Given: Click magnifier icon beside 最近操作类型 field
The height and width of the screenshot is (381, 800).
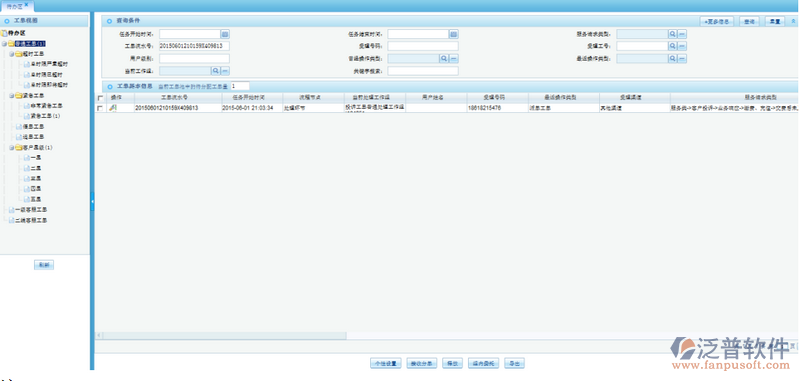Looking at the screenshot, I should pyautogui.click(x=673, y=59).
